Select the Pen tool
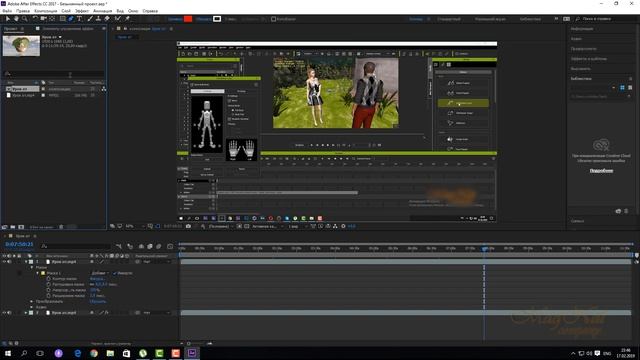The height and width of the screenshot is (360, 640). (71, 19)
